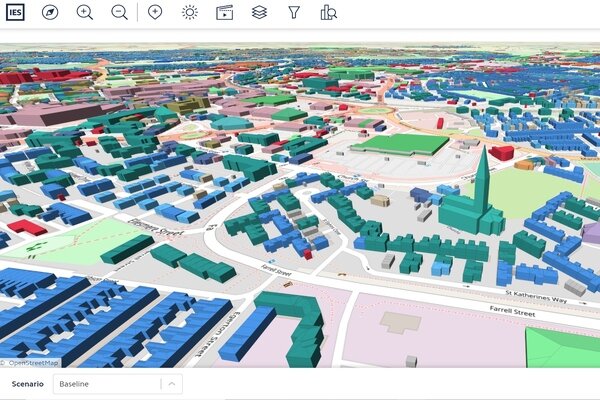
Task: Expand the Scenario dropdown arrow
Action: point(172,384)
